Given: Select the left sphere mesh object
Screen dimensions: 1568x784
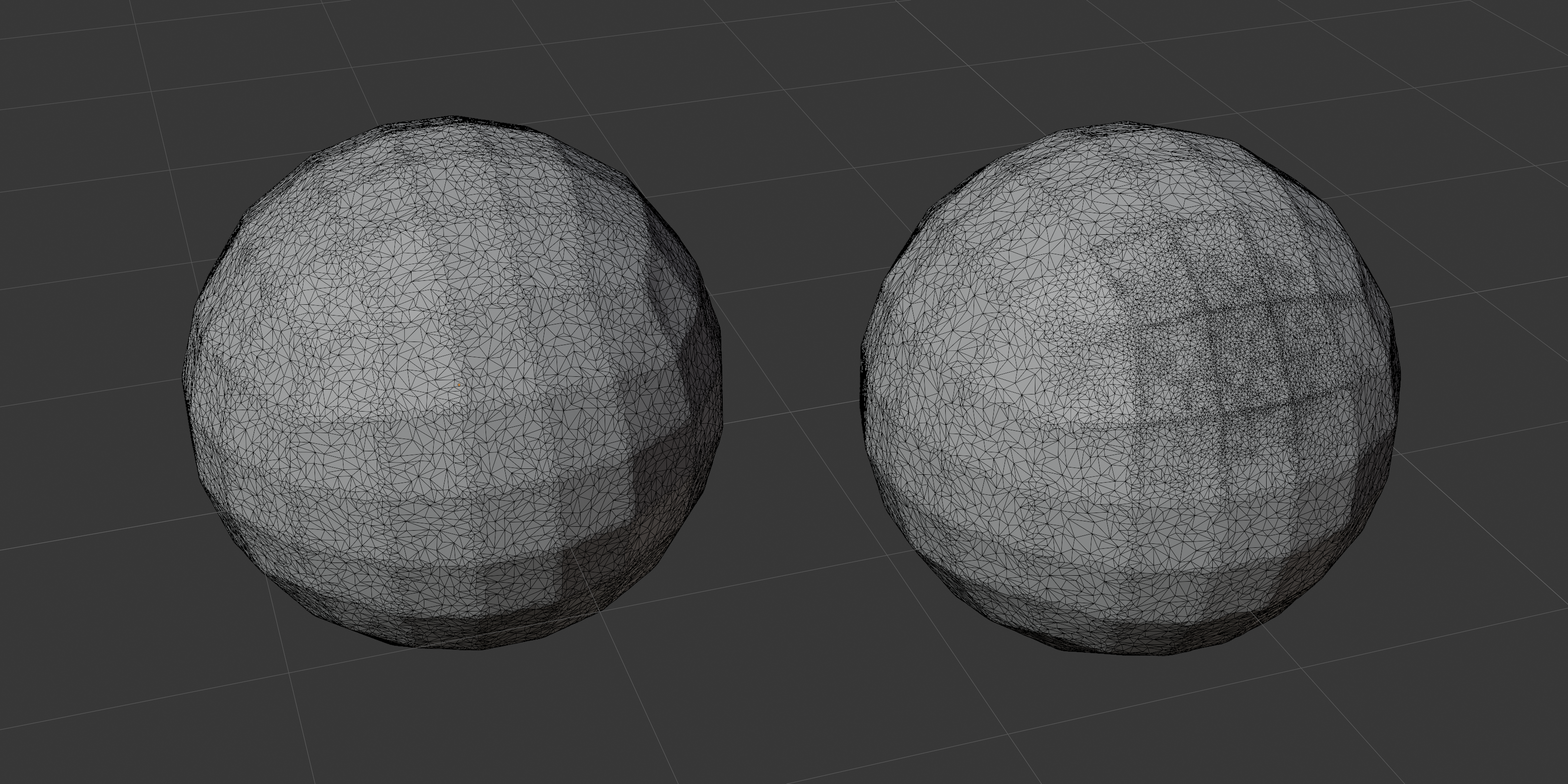Looking at the screenshot, I should click(x=453, y=382).
